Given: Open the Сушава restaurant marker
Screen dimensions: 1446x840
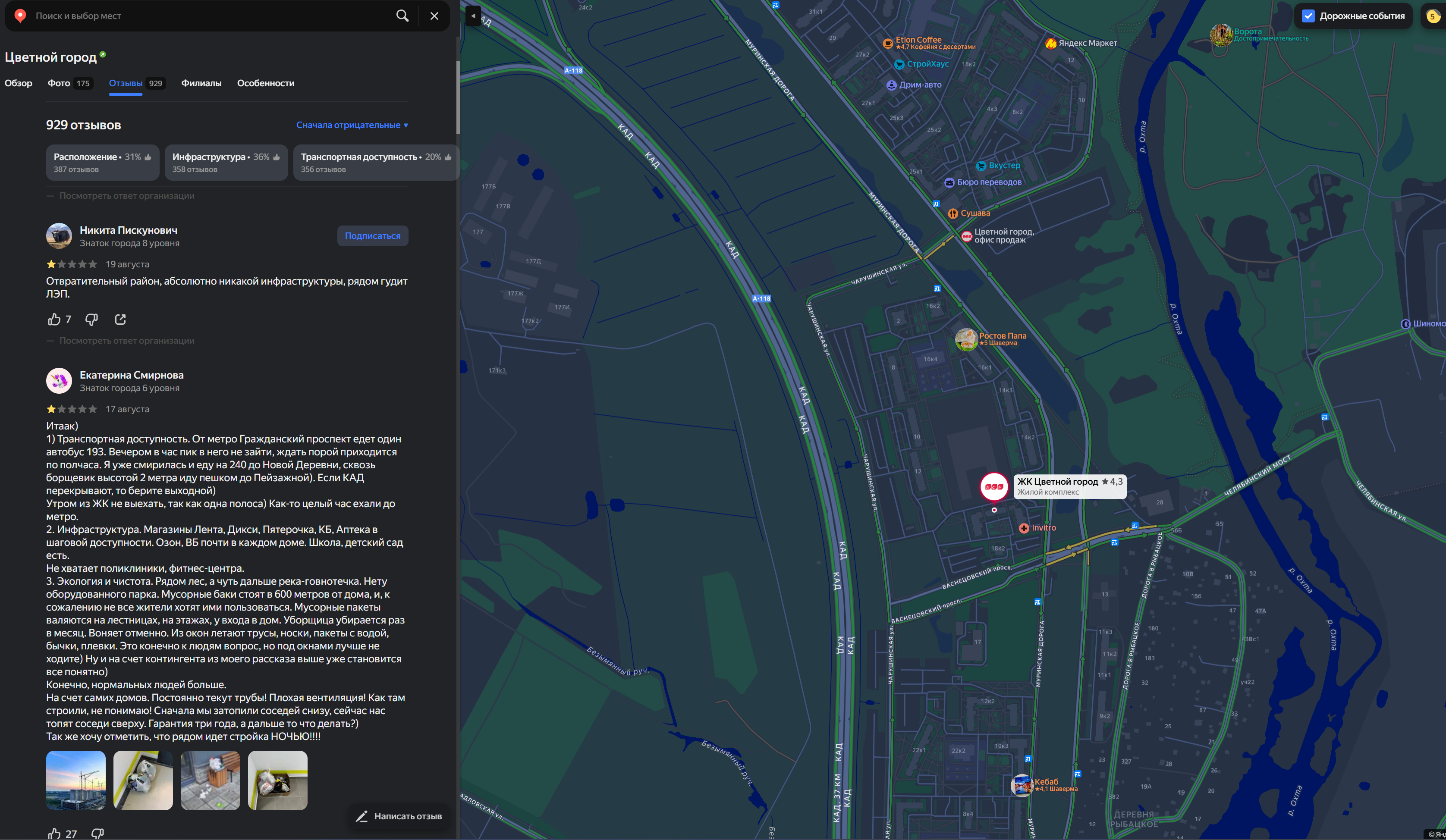Looking at the screenshot, I should click(x=953, y=213).
